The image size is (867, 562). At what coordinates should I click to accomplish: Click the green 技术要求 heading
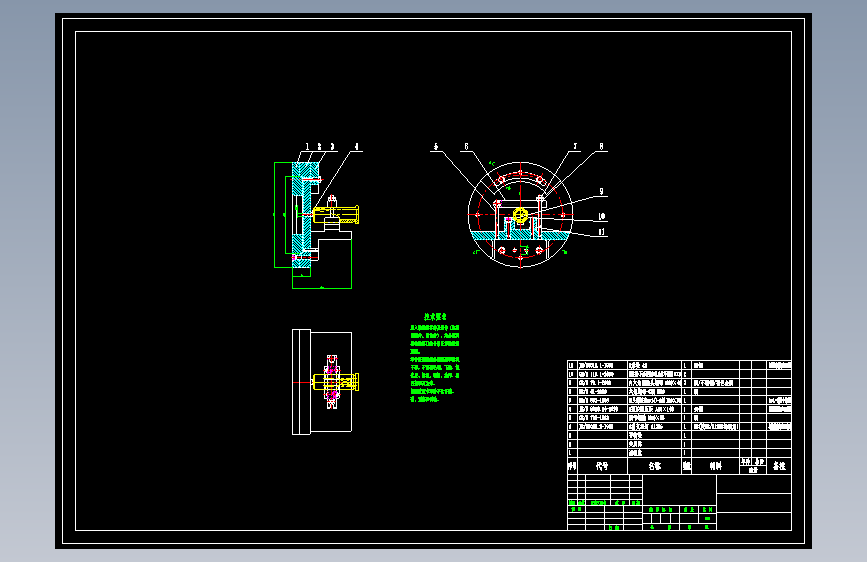coord(435,317)
